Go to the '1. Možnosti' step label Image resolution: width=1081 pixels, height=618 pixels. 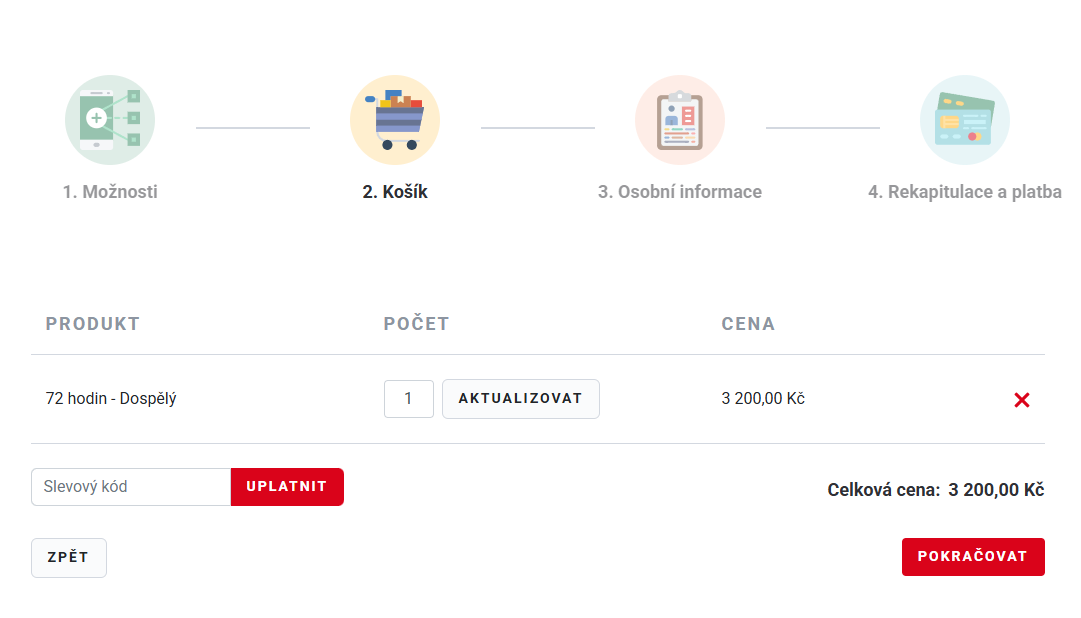(x=110, y=192)
